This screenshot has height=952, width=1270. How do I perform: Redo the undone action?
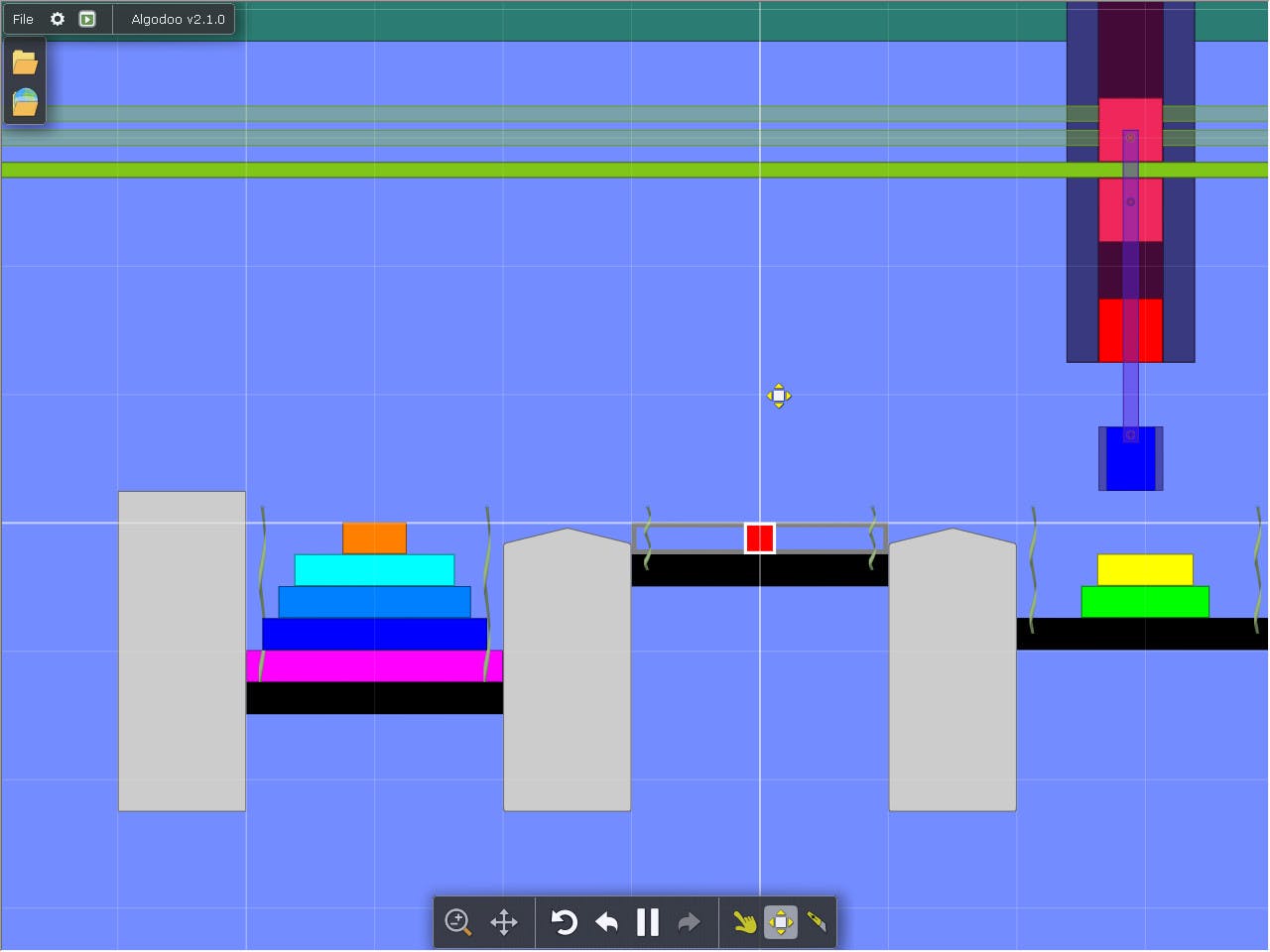[689, 922]
